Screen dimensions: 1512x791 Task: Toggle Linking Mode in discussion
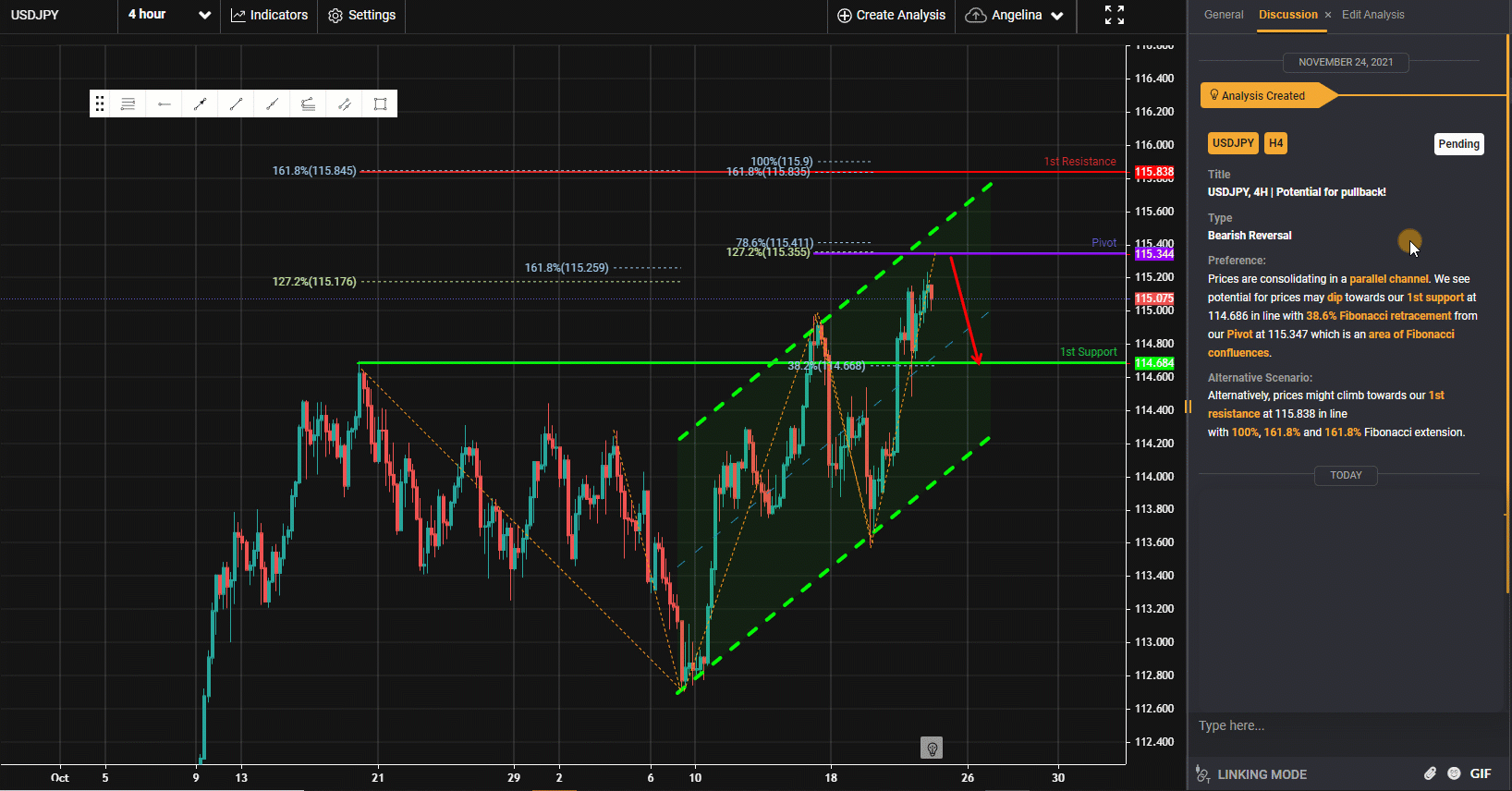(1251, 774)
